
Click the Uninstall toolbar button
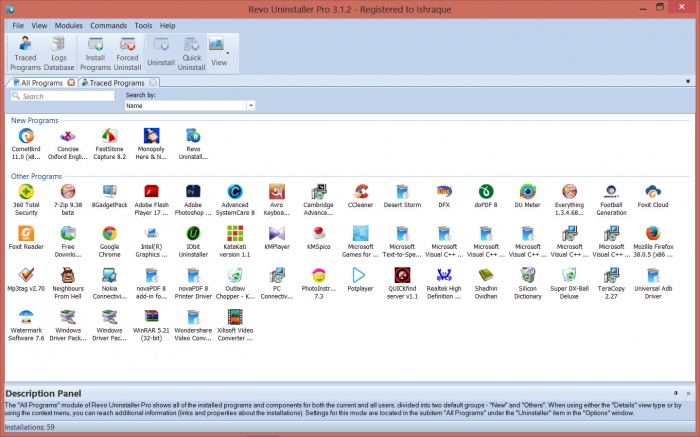coord(161,54)
